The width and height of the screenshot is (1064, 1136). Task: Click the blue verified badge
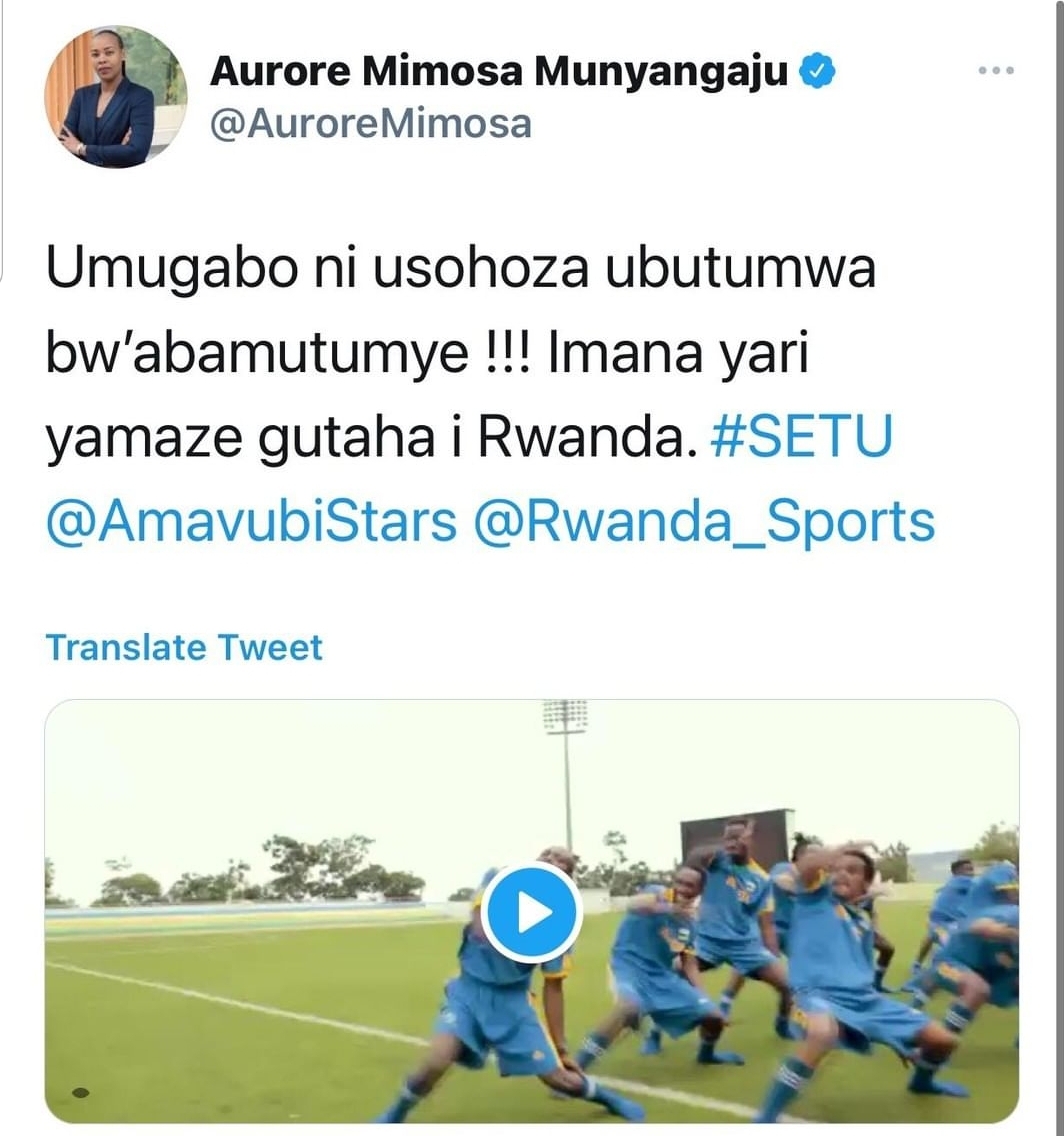coord(817,70)
